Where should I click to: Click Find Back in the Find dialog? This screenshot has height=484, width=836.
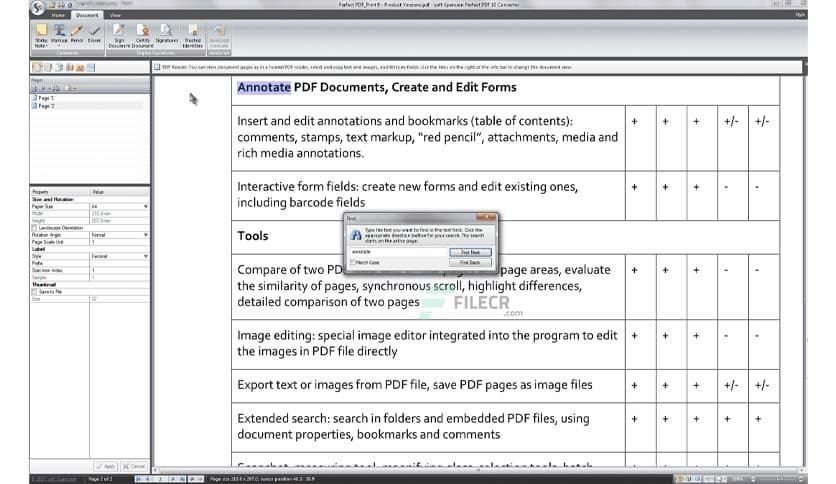470,263
